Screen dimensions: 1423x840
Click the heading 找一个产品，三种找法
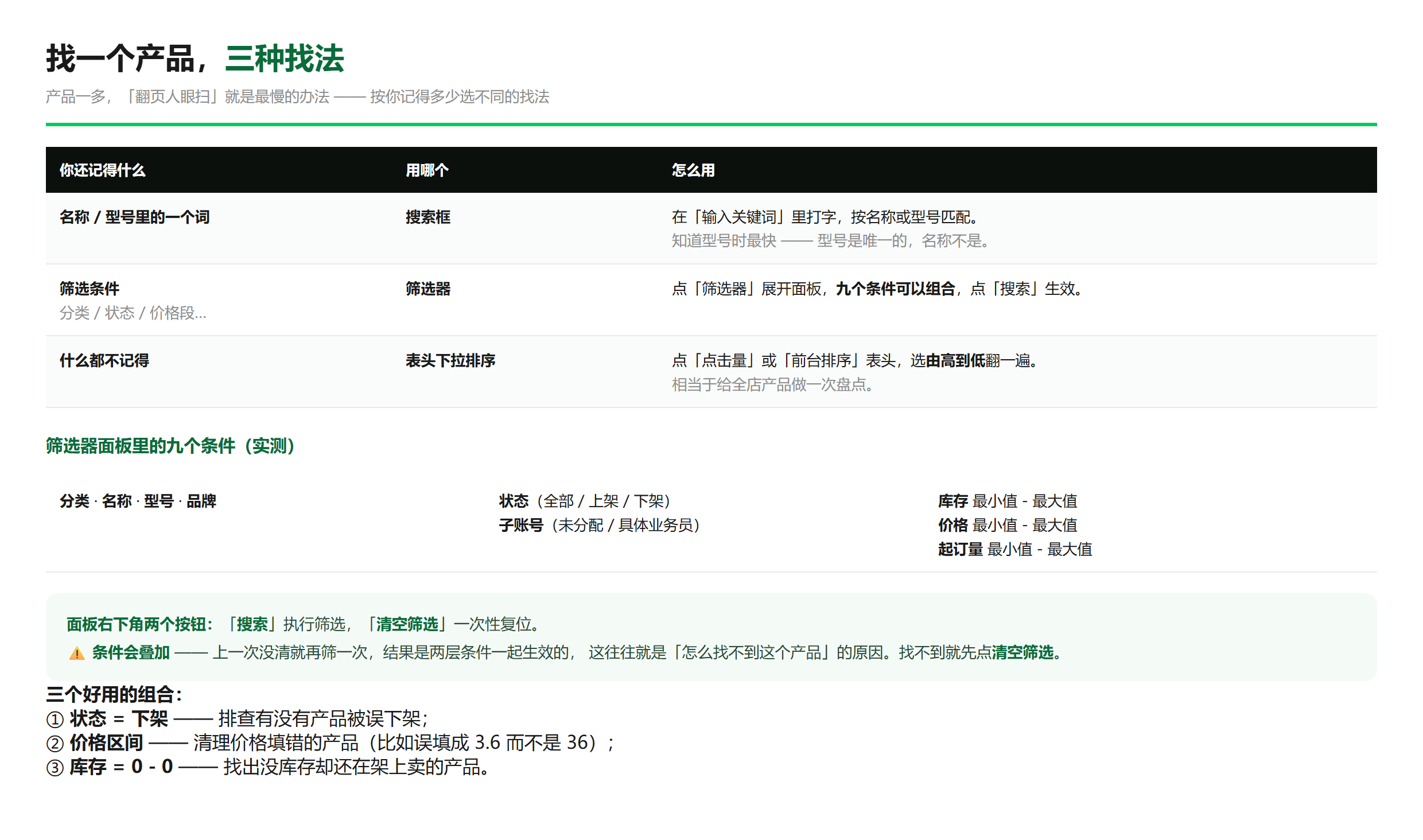[195, 59]
